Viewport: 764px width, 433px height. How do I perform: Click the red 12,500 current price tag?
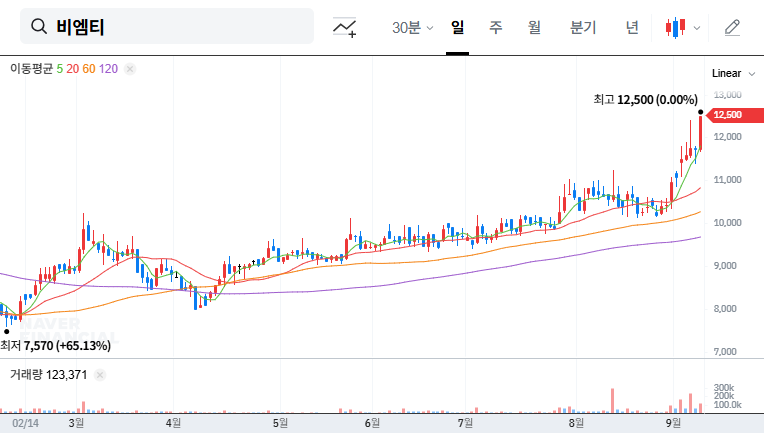(728, 114)
